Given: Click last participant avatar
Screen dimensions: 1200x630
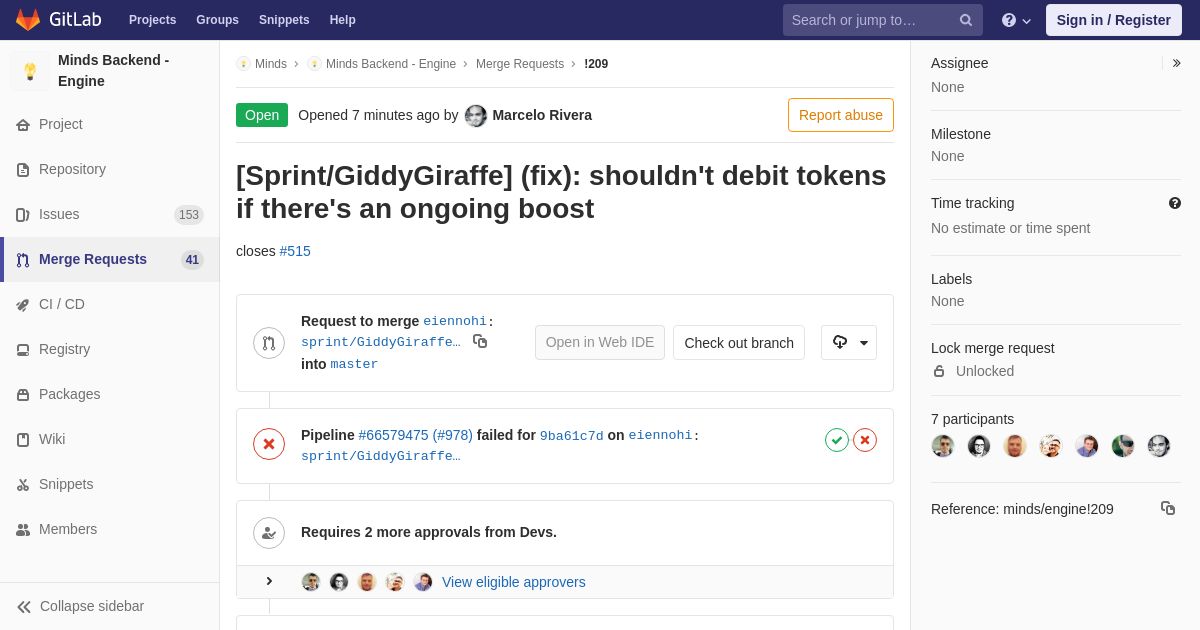Looking at the screenshot, I should click(1159, 446).
